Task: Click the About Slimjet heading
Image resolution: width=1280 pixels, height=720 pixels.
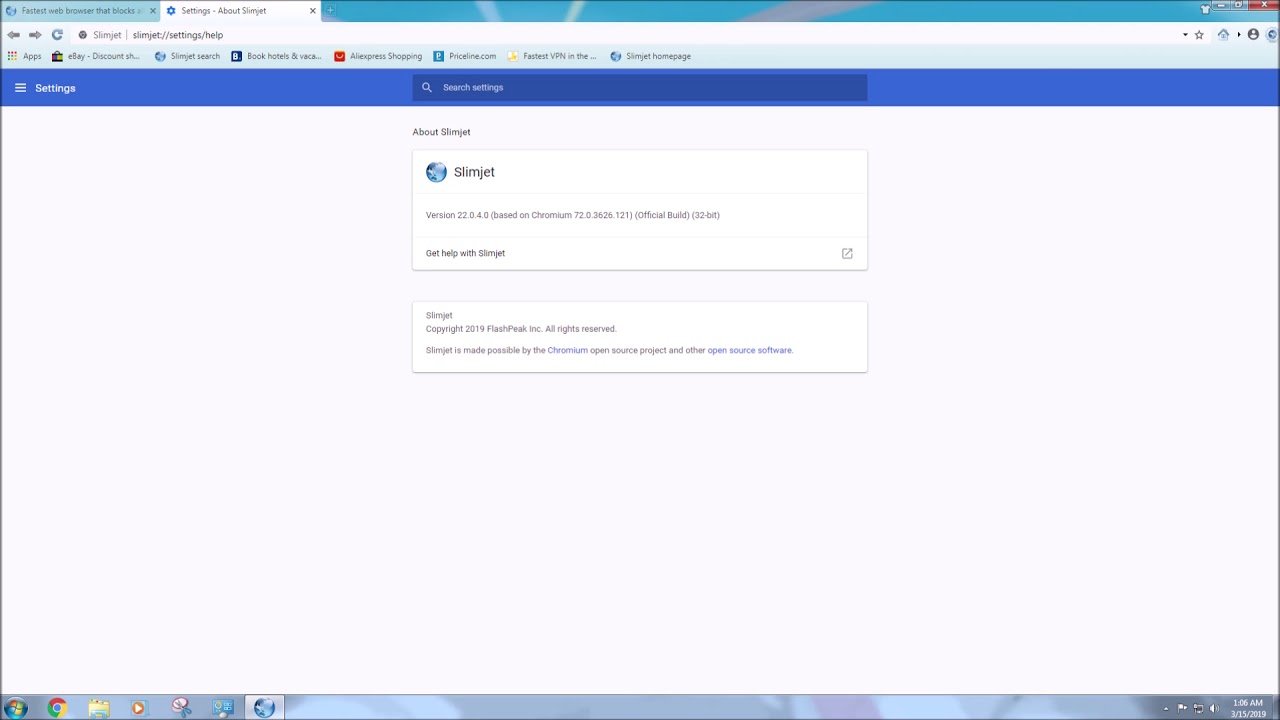Action: pyautogui.click(x=441, y=132)
